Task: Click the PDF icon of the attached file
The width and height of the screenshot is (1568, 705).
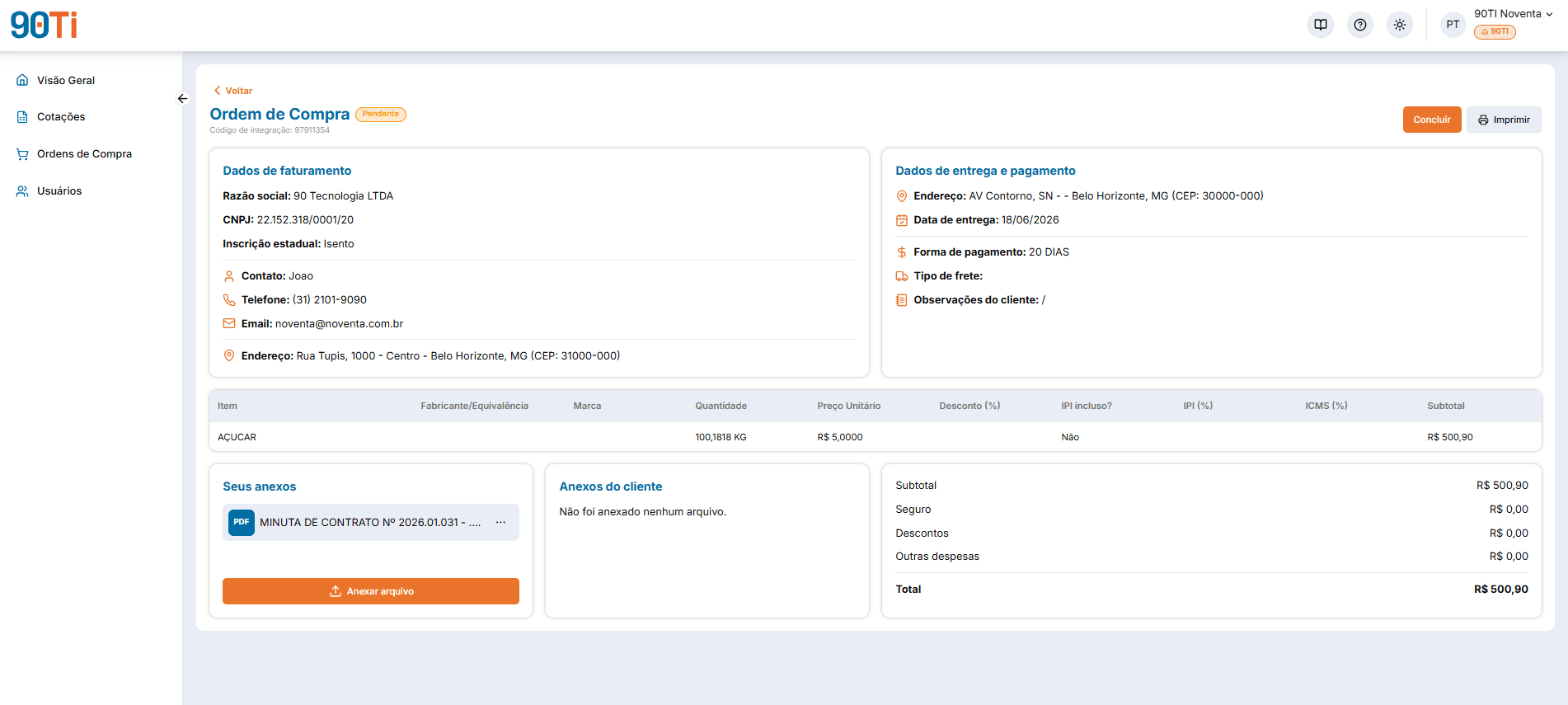Action: (242, 522)
